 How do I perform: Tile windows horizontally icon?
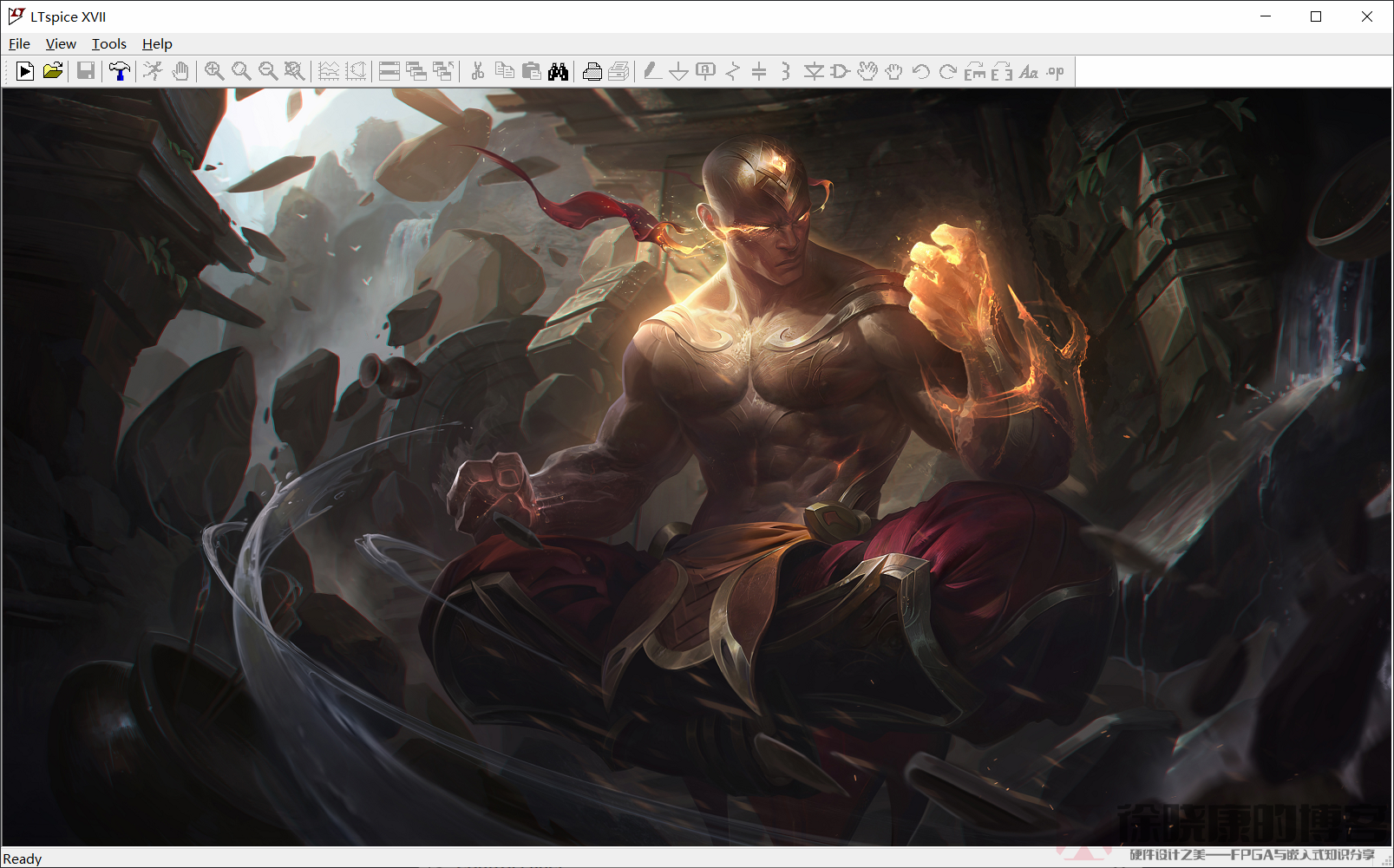pos(389,71)
